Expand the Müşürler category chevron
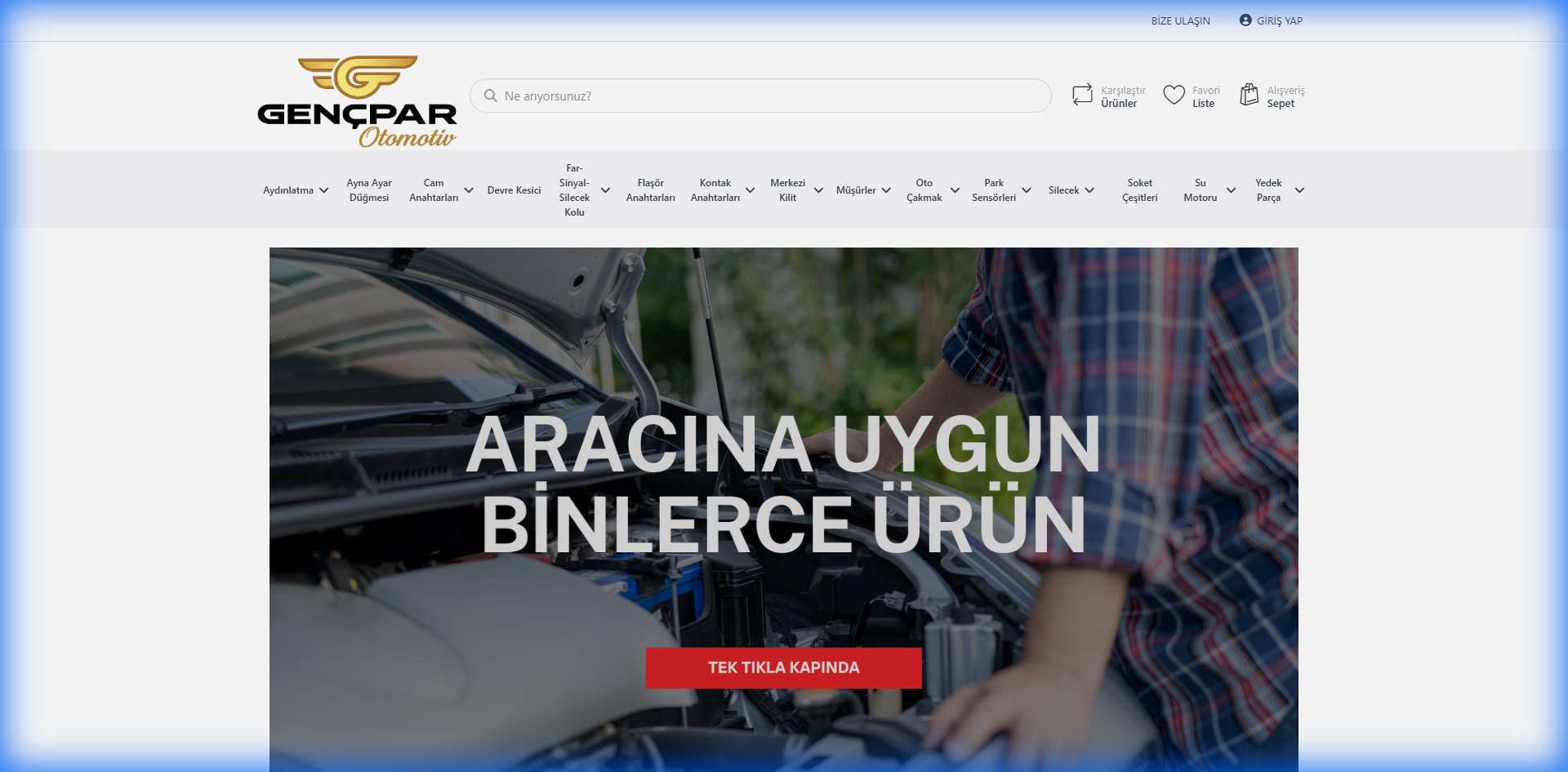The height and width of the screenshot is (772, 1568). pyautogui.click(x=886, y=190)
